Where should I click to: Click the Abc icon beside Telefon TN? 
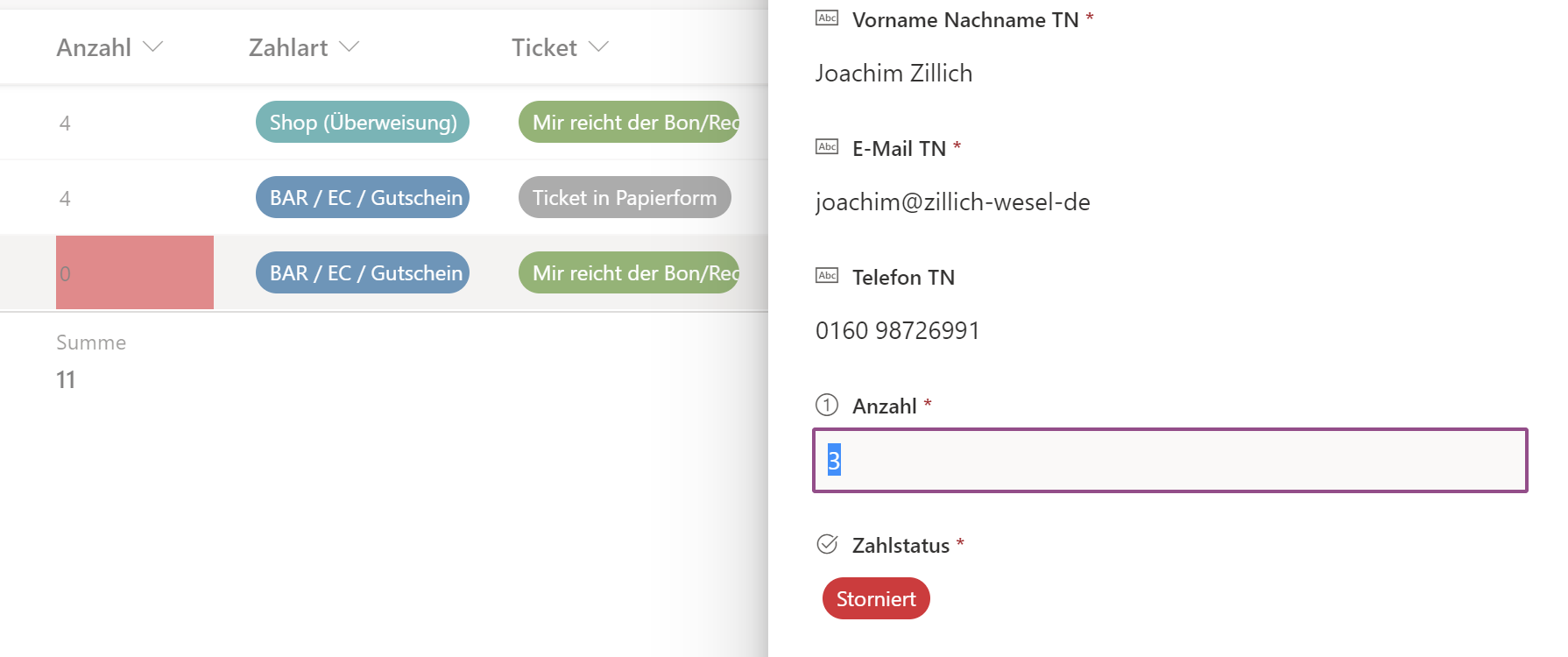point(826,276)
